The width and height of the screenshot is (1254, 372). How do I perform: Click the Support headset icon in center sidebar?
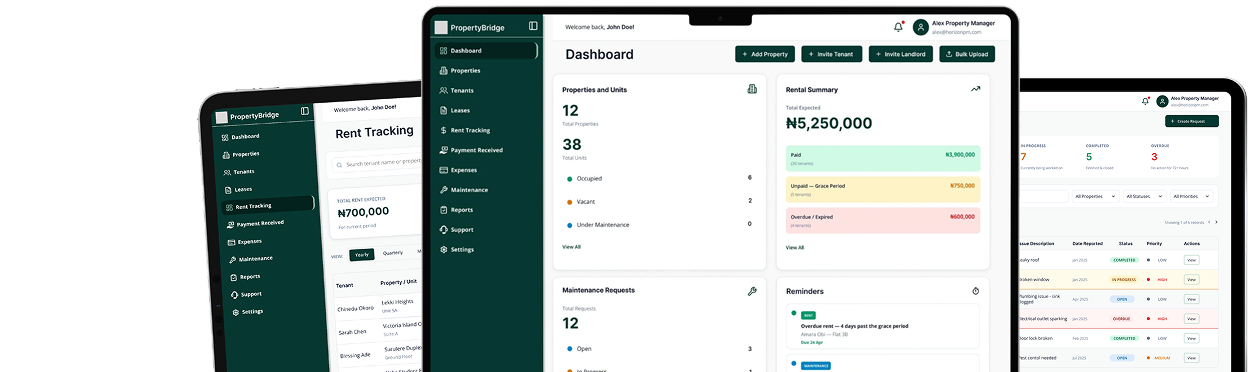(443, 229)
